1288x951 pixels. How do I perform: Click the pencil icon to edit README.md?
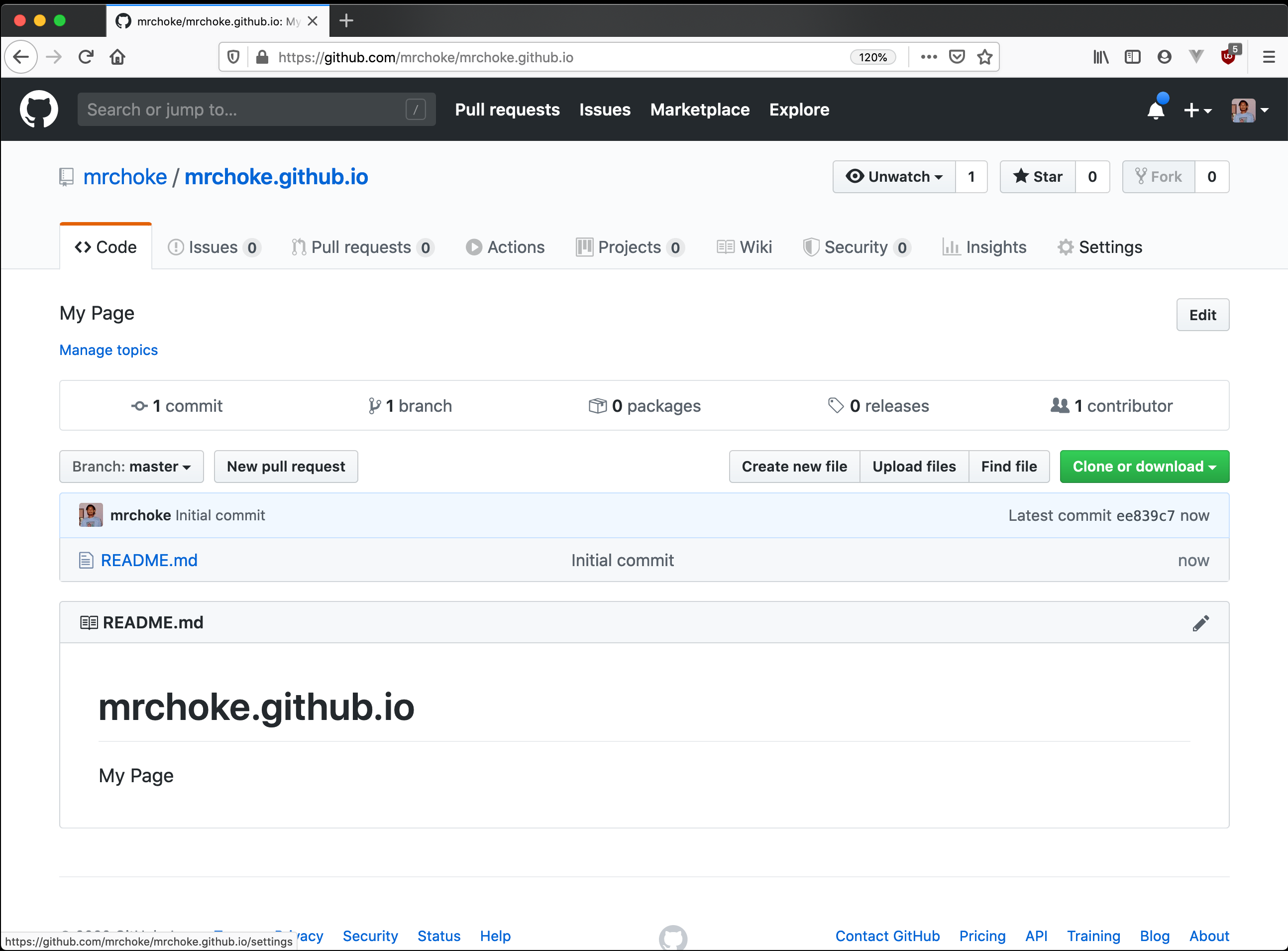(x=1201, y=622)
